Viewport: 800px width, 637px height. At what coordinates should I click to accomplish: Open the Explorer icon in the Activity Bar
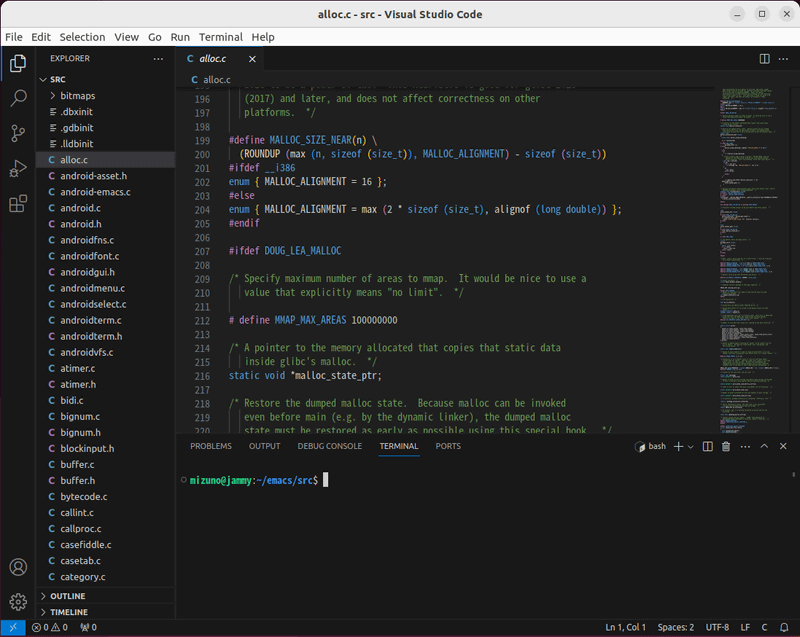[17, 62]
